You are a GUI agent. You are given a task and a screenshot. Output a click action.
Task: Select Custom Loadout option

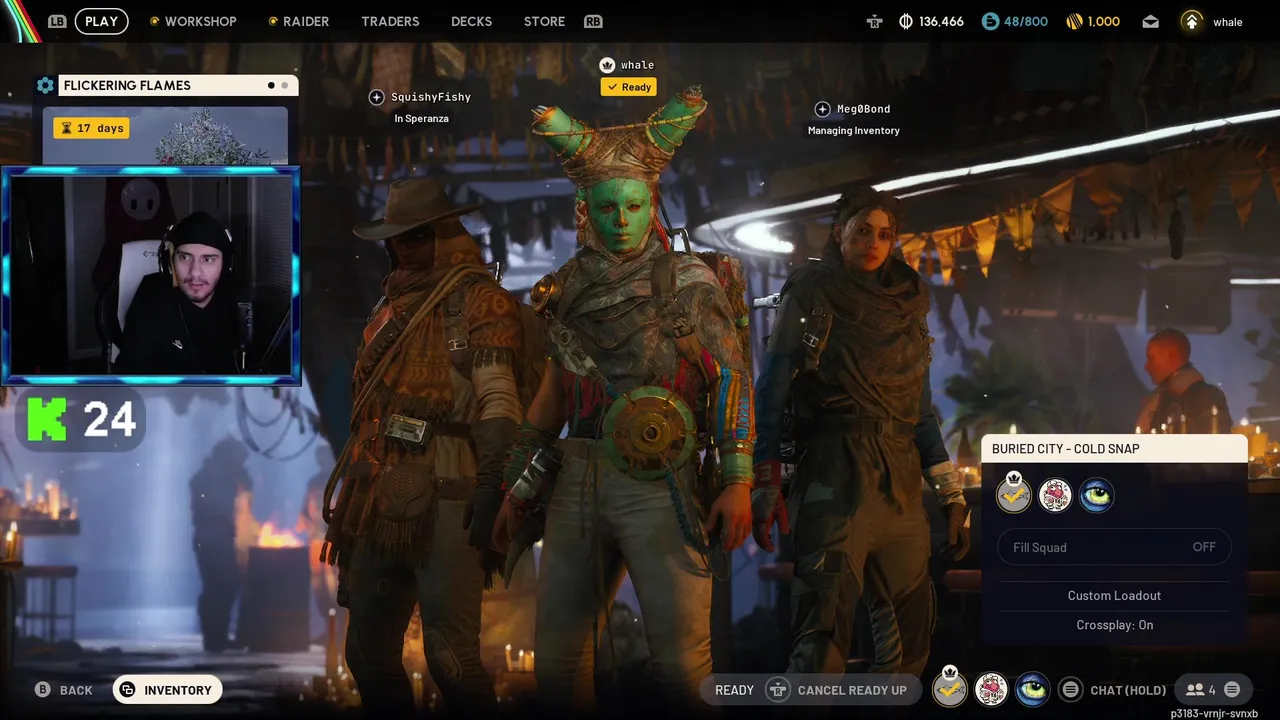[x=1114, y=596]
